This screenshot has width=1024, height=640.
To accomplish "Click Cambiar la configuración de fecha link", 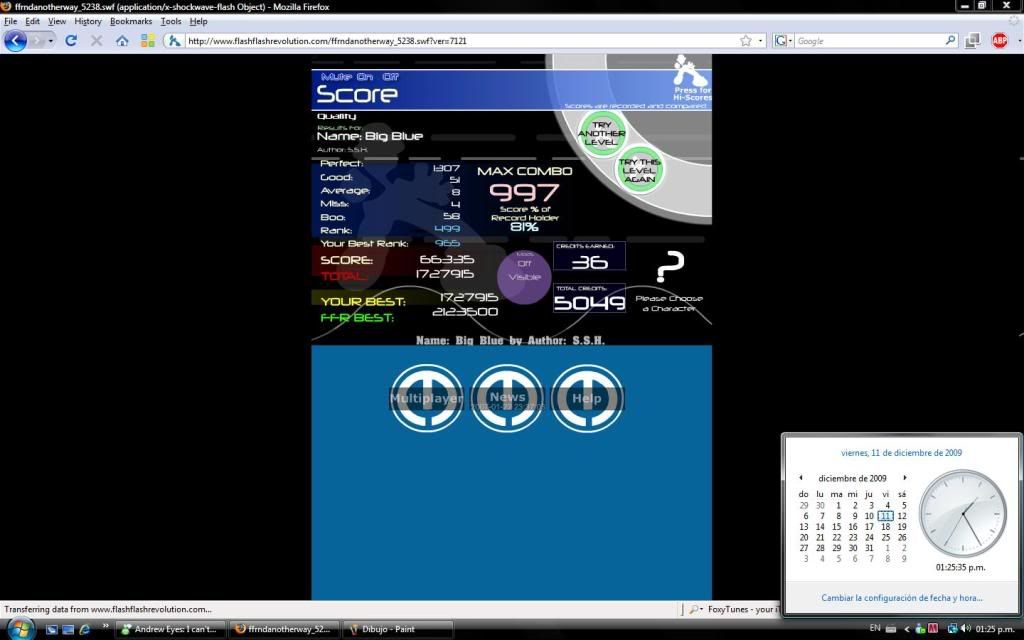I will click(x=901, y=598).
